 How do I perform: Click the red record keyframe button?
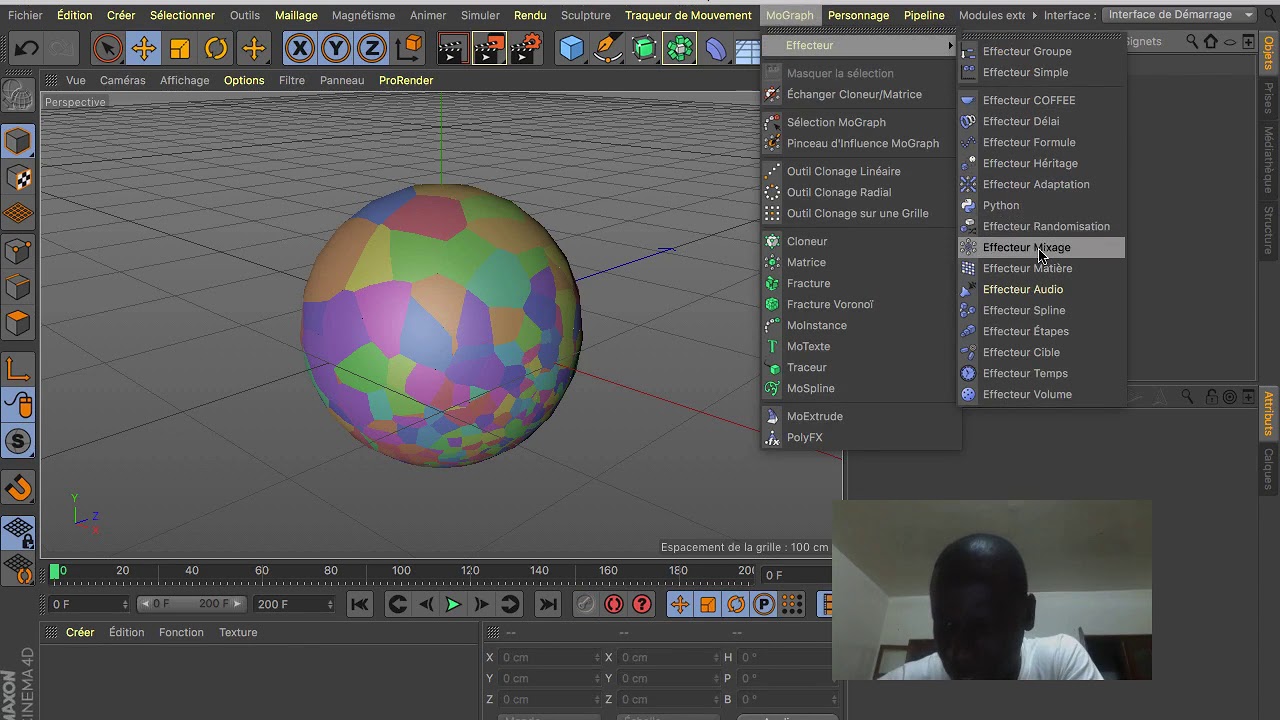613,604
